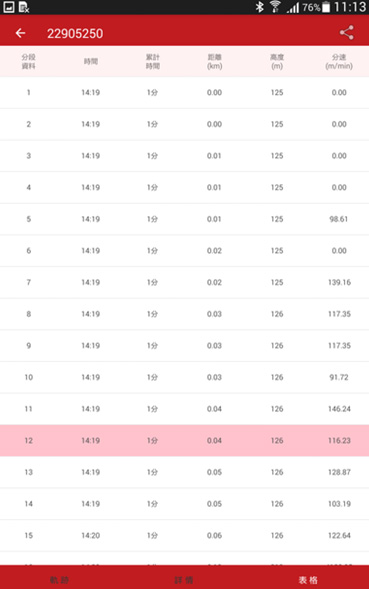Tap the 距離 (km) column header
The image size is (369, 589).
click(x=215, y=62)
